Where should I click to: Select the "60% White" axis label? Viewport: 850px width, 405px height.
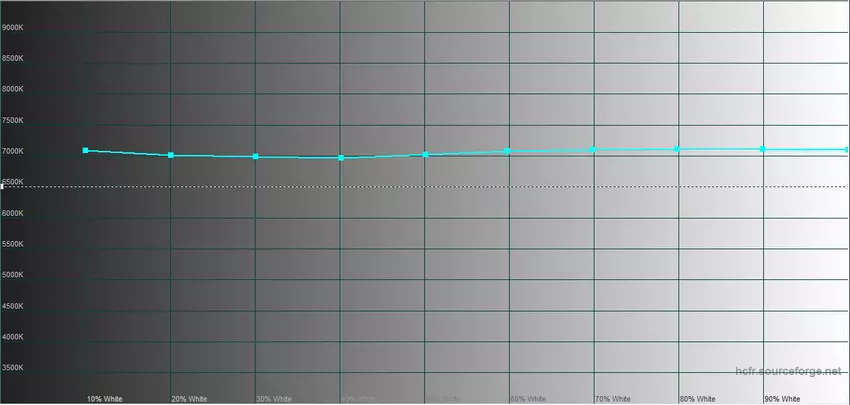point(529,398)
